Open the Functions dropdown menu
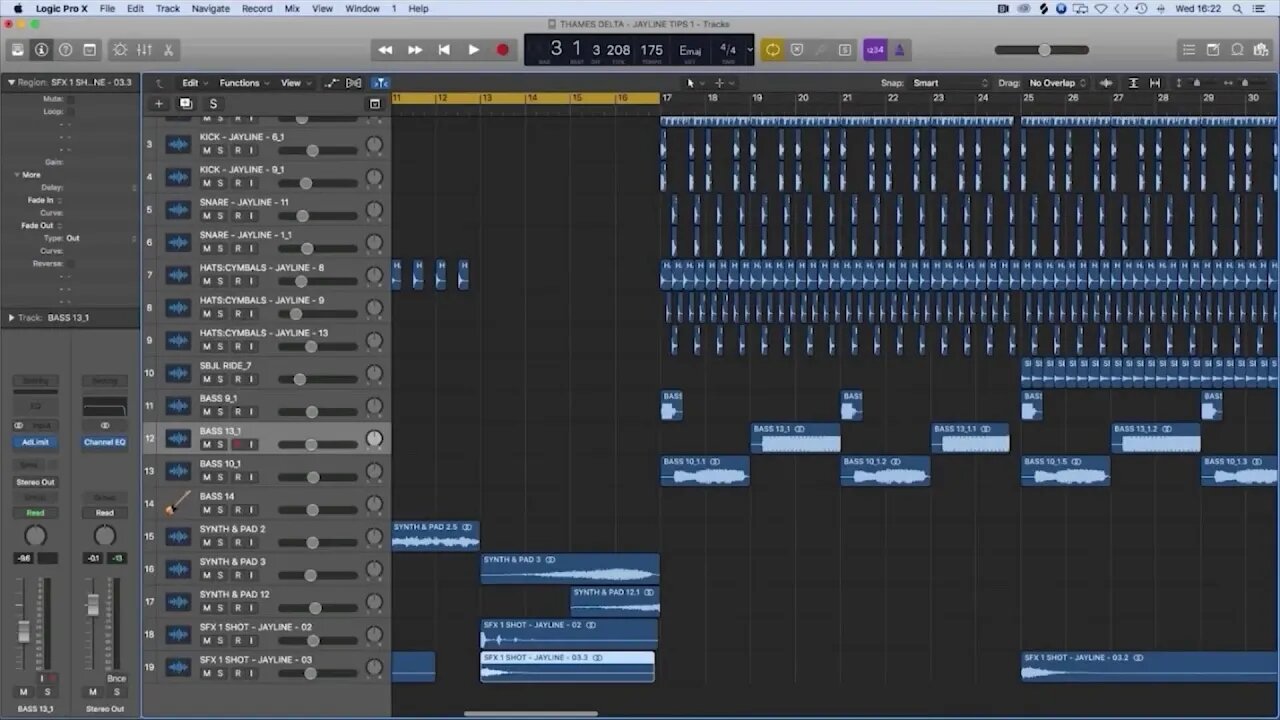Viewport: 1280px width, 720px height. click(x=243, y=83)
